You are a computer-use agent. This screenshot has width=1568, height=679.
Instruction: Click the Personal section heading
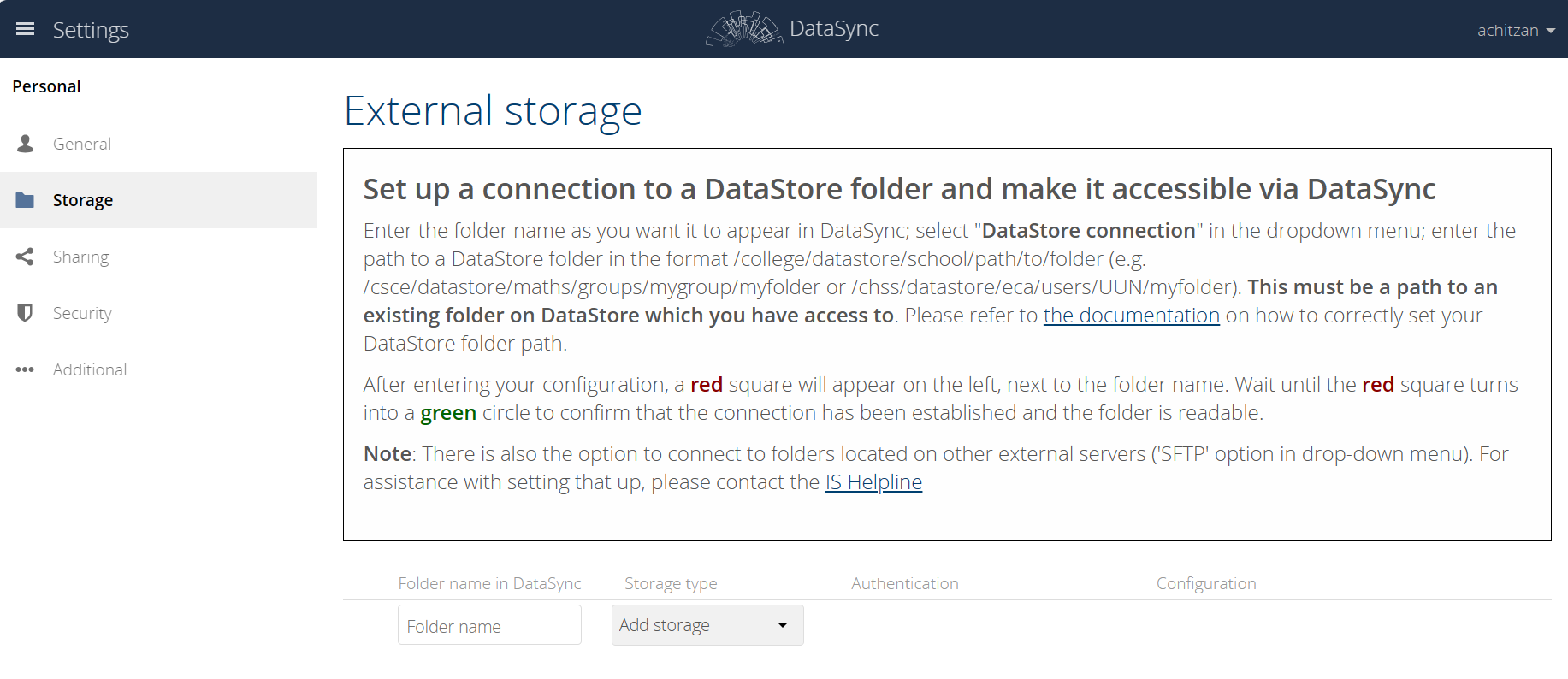pyautogui.click(x=46, y=86)
